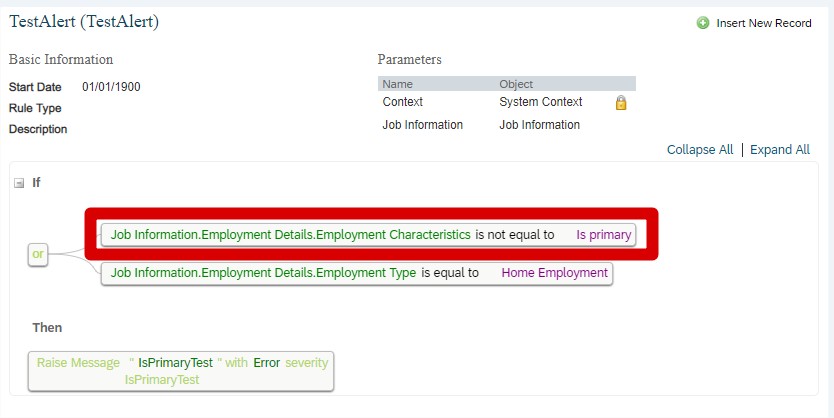Click the 'Home Employment' value
834x418 pixels.
coord(554,273)
